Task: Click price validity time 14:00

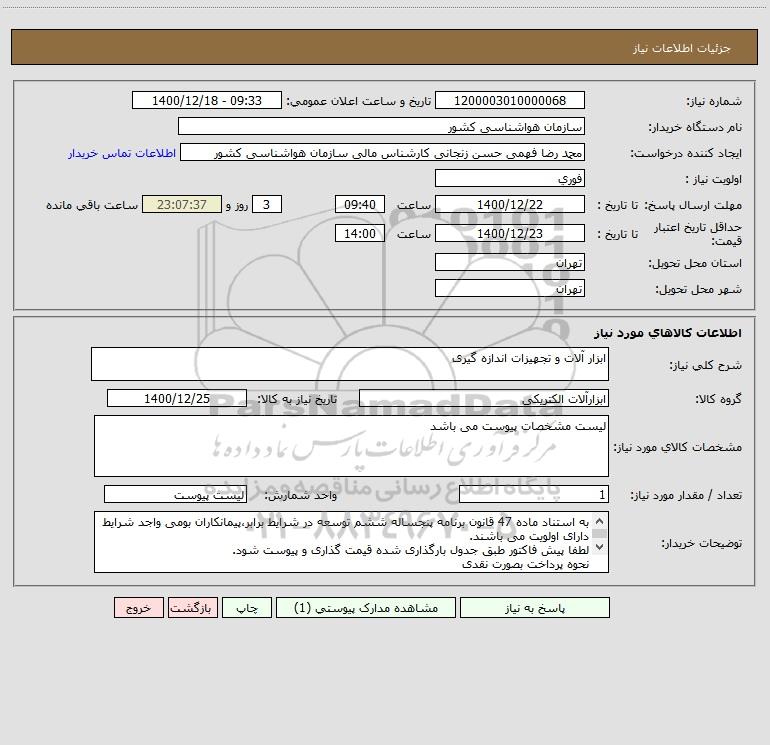Action: 359,233
